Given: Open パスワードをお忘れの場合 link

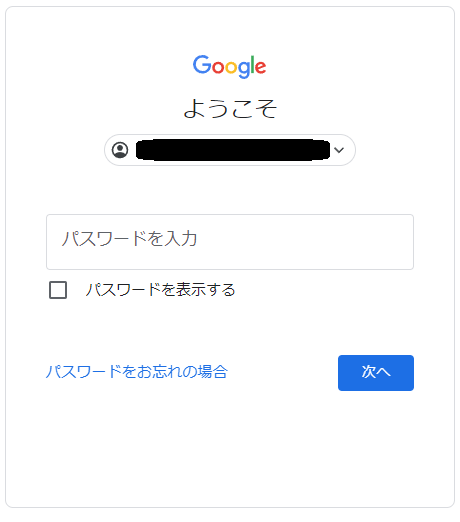Looking at the screenshot, I should click(x=137, y=372).
